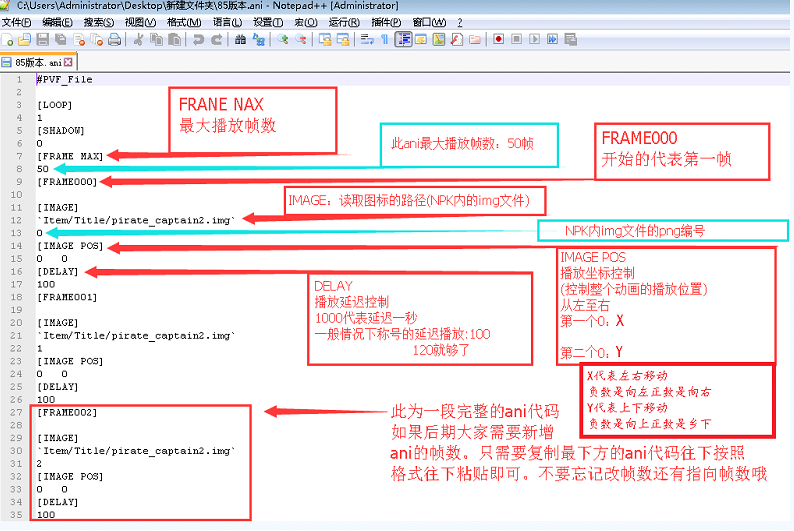Toggle word wrap in the toolbar
This screenshot has width=794, height=531.
pyautogui.click(x=367, y=39)
